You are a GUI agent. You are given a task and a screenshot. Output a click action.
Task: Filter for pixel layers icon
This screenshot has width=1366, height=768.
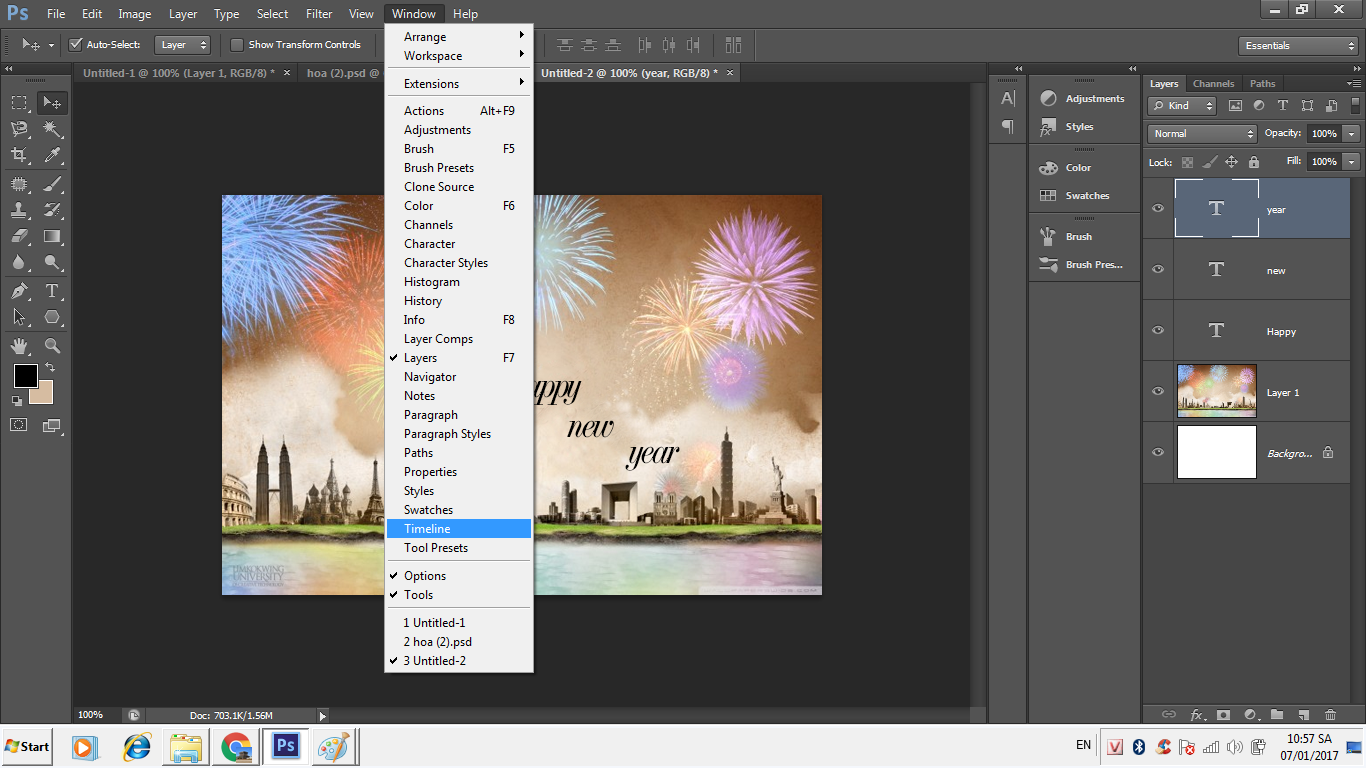coord(1235,106)
